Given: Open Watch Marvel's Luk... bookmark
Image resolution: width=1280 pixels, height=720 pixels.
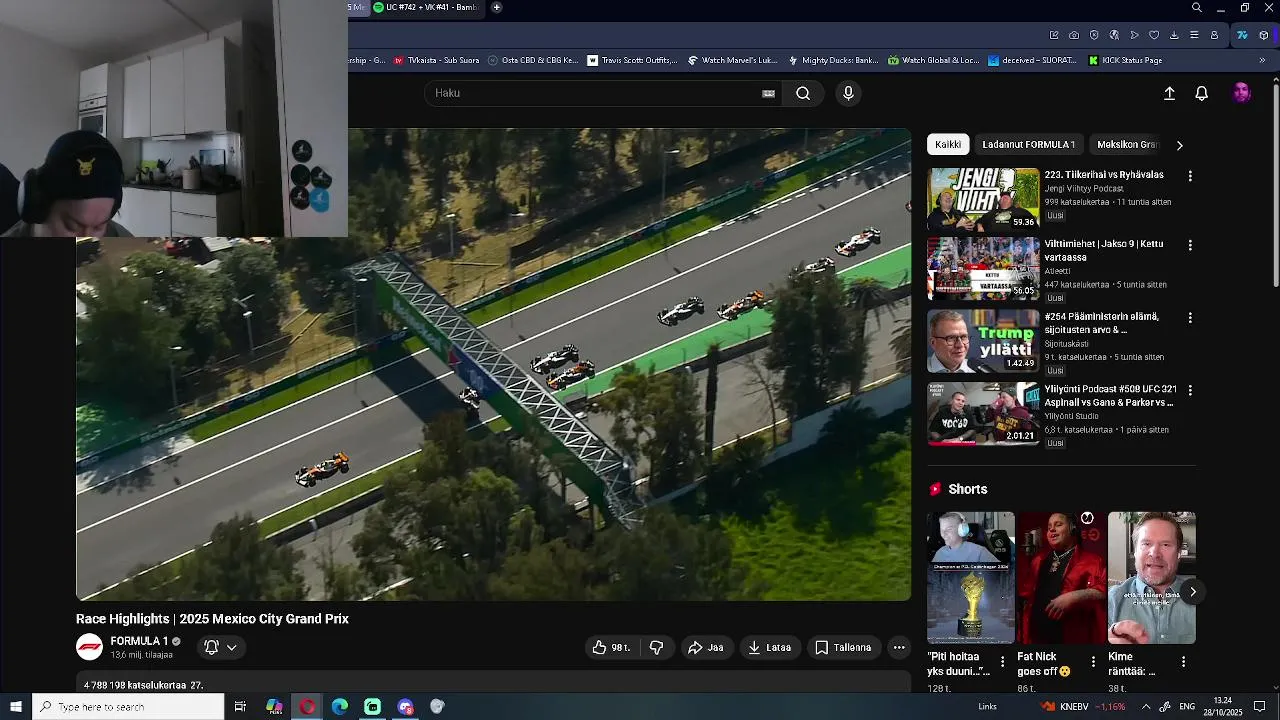Looking at the screenshot, I should [732, 60].
